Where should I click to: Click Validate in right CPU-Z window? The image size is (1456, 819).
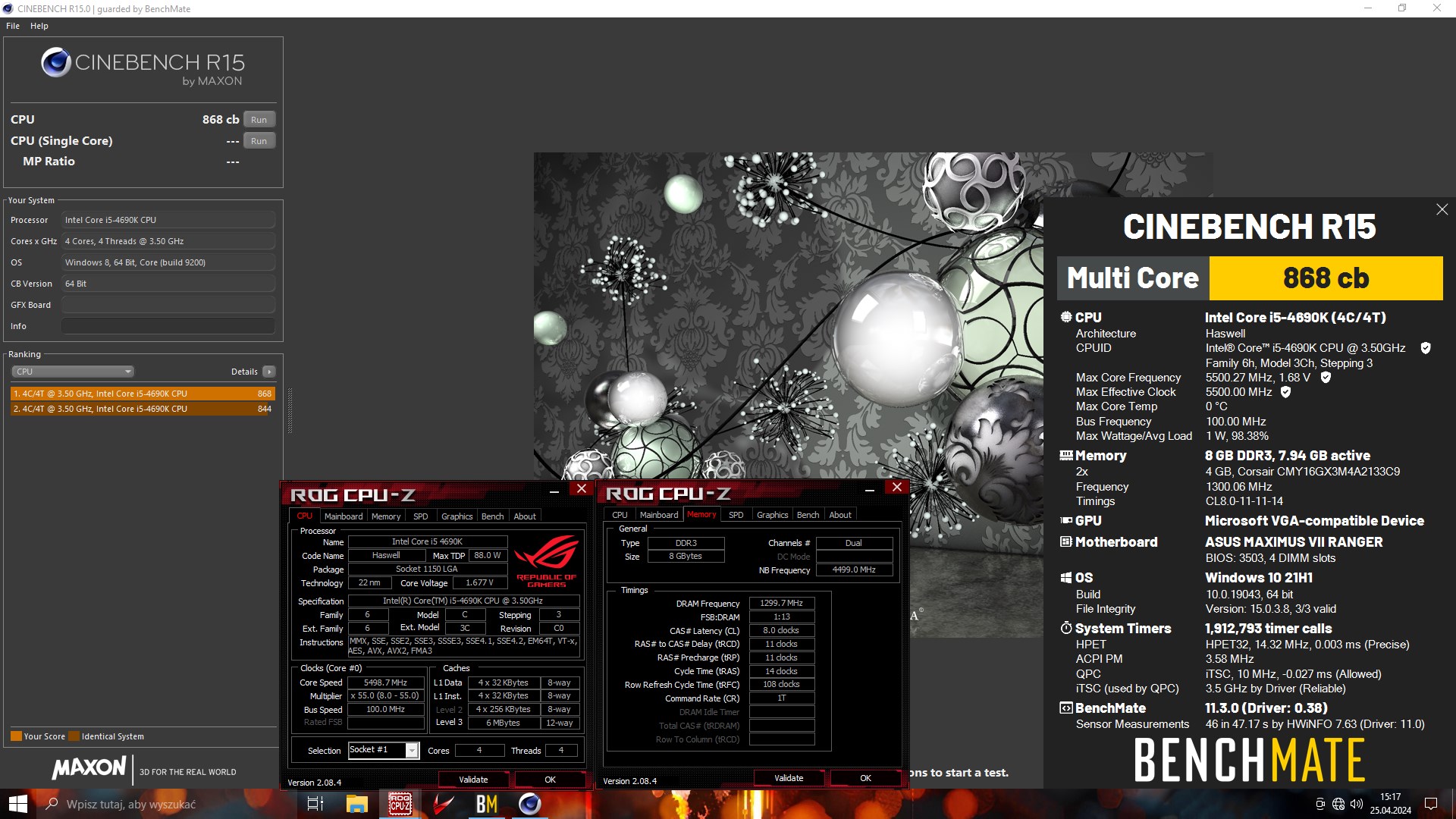tap(789, 778)
